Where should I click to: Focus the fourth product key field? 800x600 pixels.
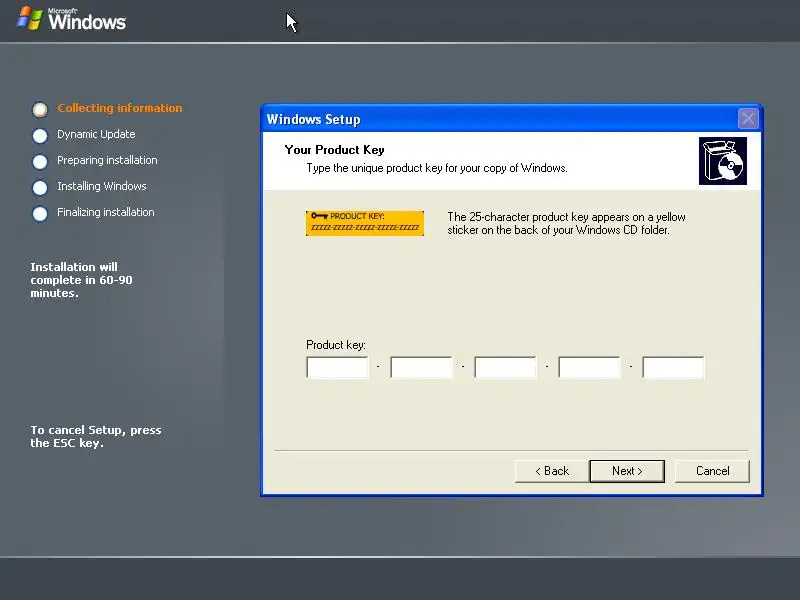[589, 367]
